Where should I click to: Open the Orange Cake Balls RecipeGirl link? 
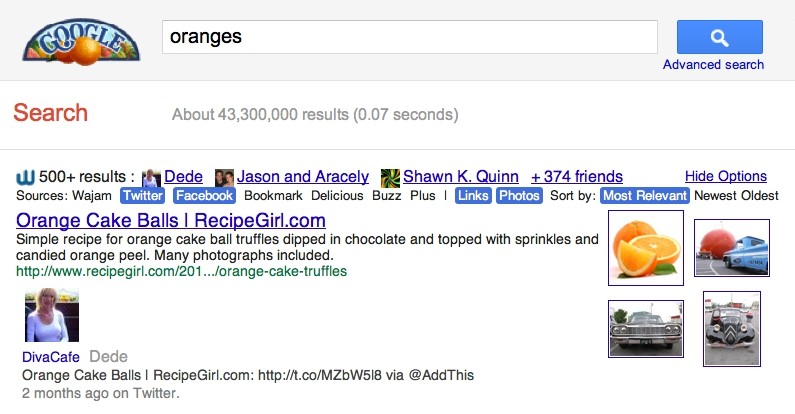coord(171,220)
